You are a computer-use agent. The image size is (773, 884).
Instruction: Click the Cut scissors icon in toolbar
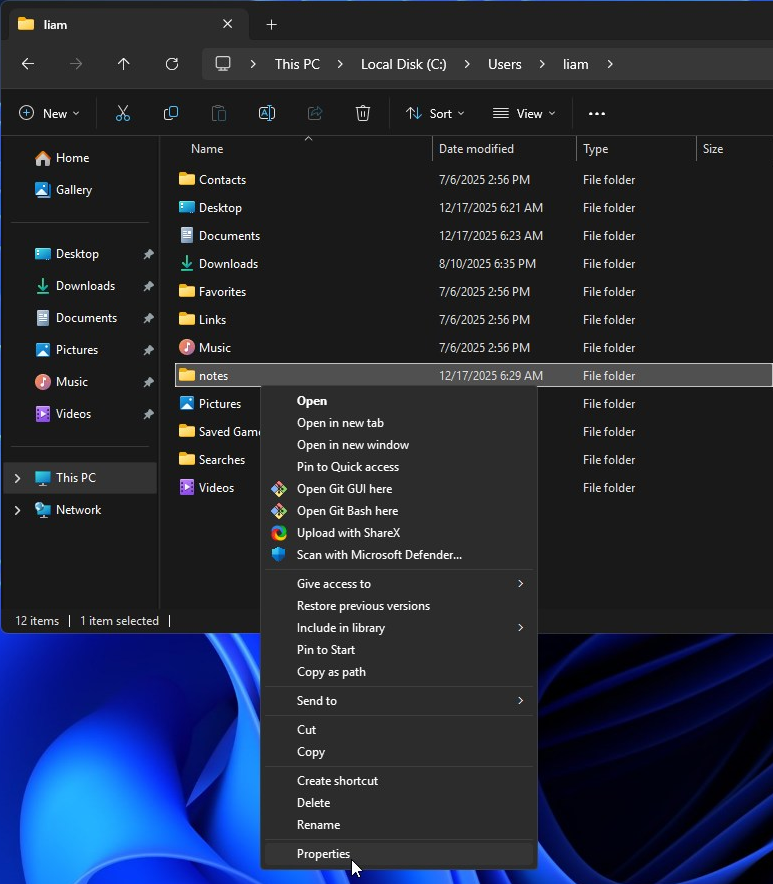pos(123,114)
